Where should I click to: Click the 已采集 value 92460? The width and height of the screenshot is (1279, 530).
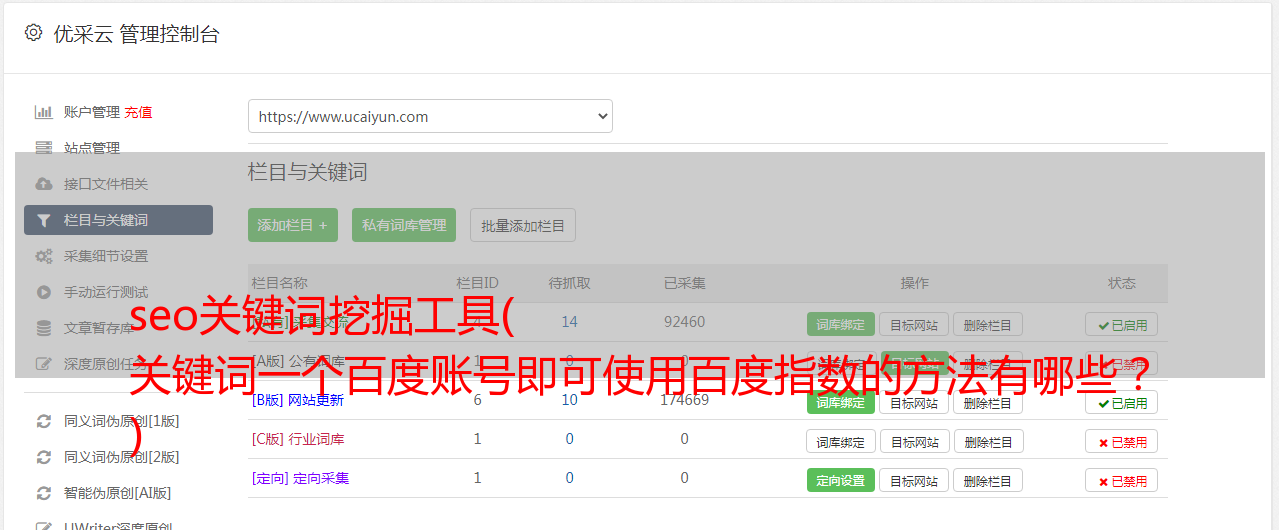[x=684, y=322]
